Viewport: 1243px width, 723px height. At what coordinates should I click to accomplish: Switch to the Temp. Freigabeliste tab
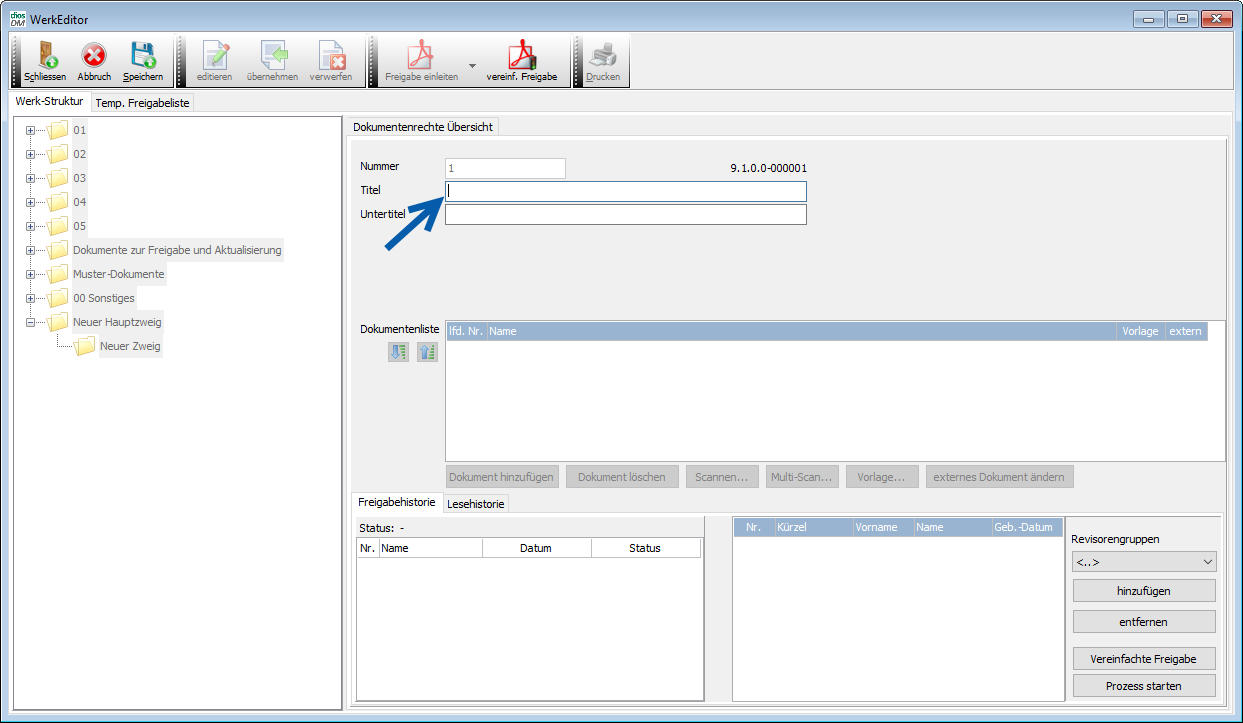(x=143, y=103)
